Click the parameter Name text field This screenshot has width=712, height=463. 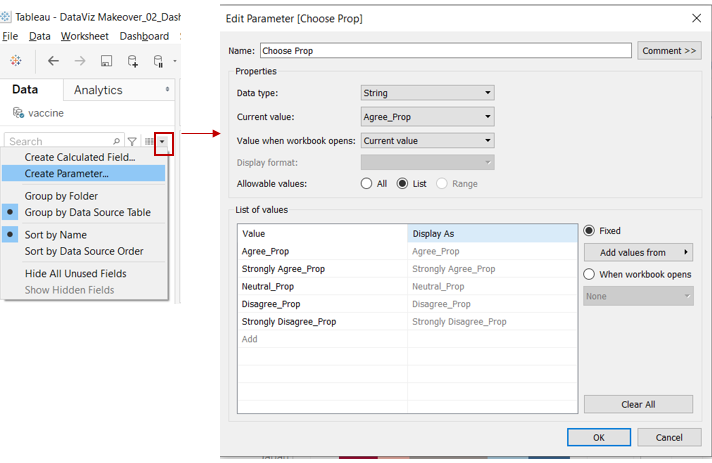[x=445, y=50]
